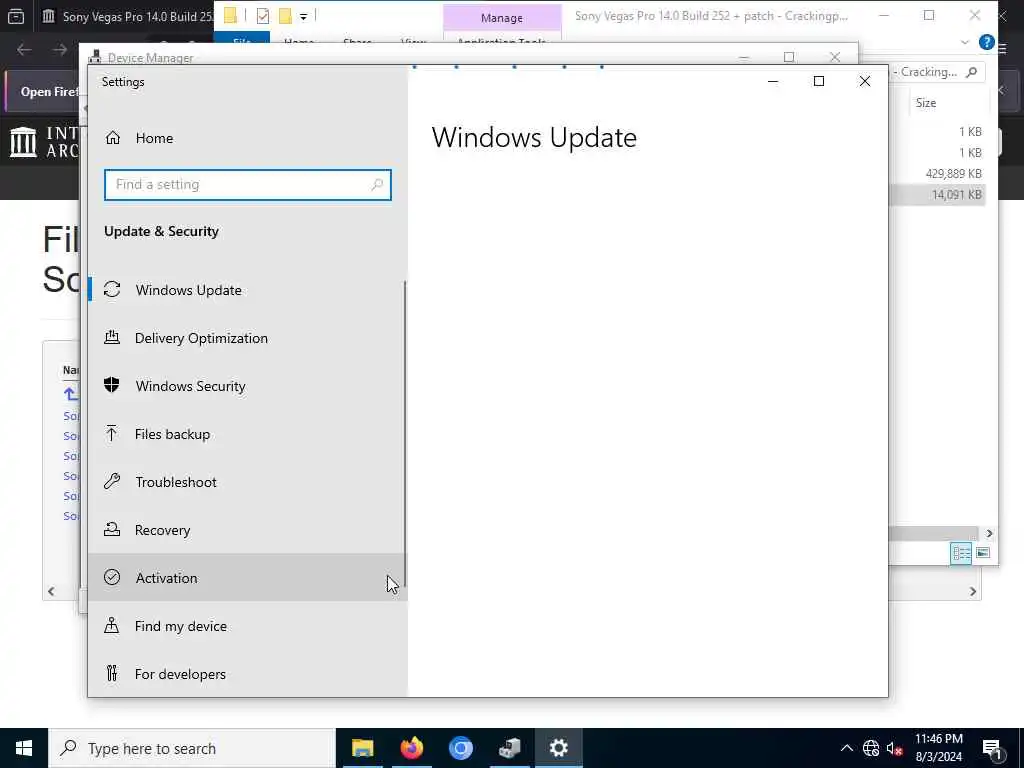1024x768 pixels.
Task: Click the Recovery icon
Action: coord(112,529)
